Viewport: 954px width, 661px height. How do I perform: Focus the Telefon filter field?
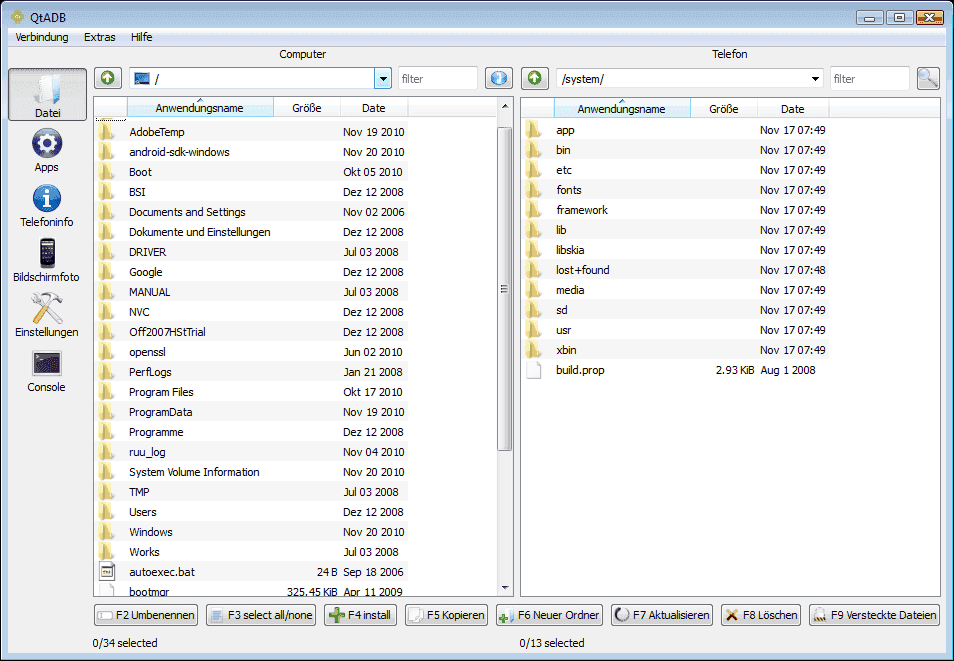click(x=869, y=79)
